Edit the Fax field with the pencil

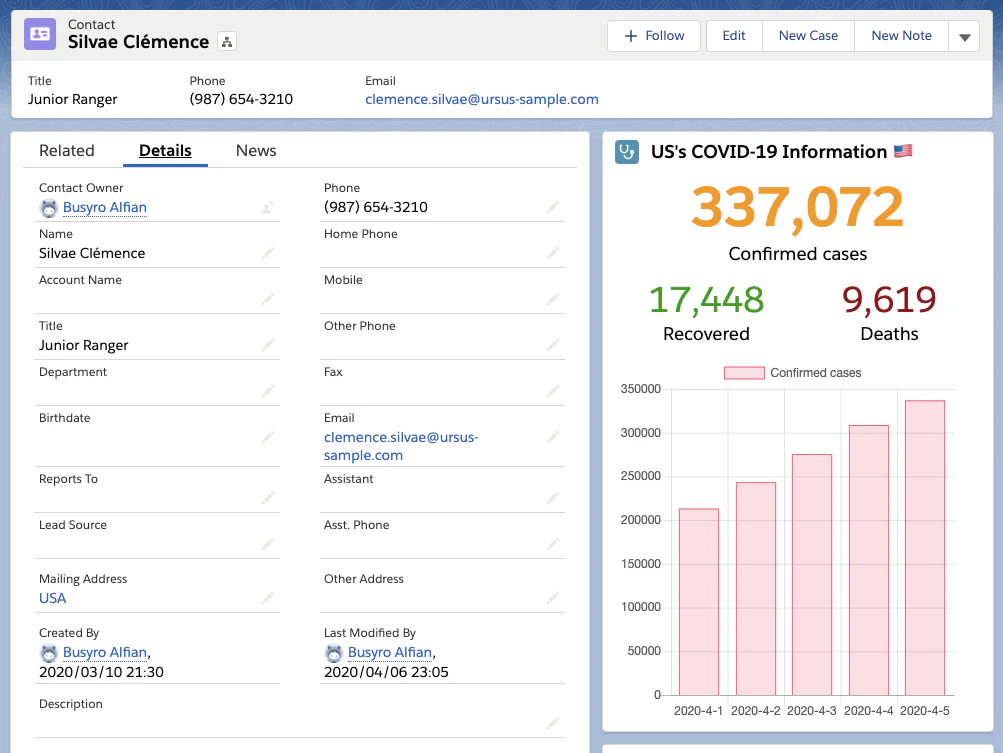point(553,390)
